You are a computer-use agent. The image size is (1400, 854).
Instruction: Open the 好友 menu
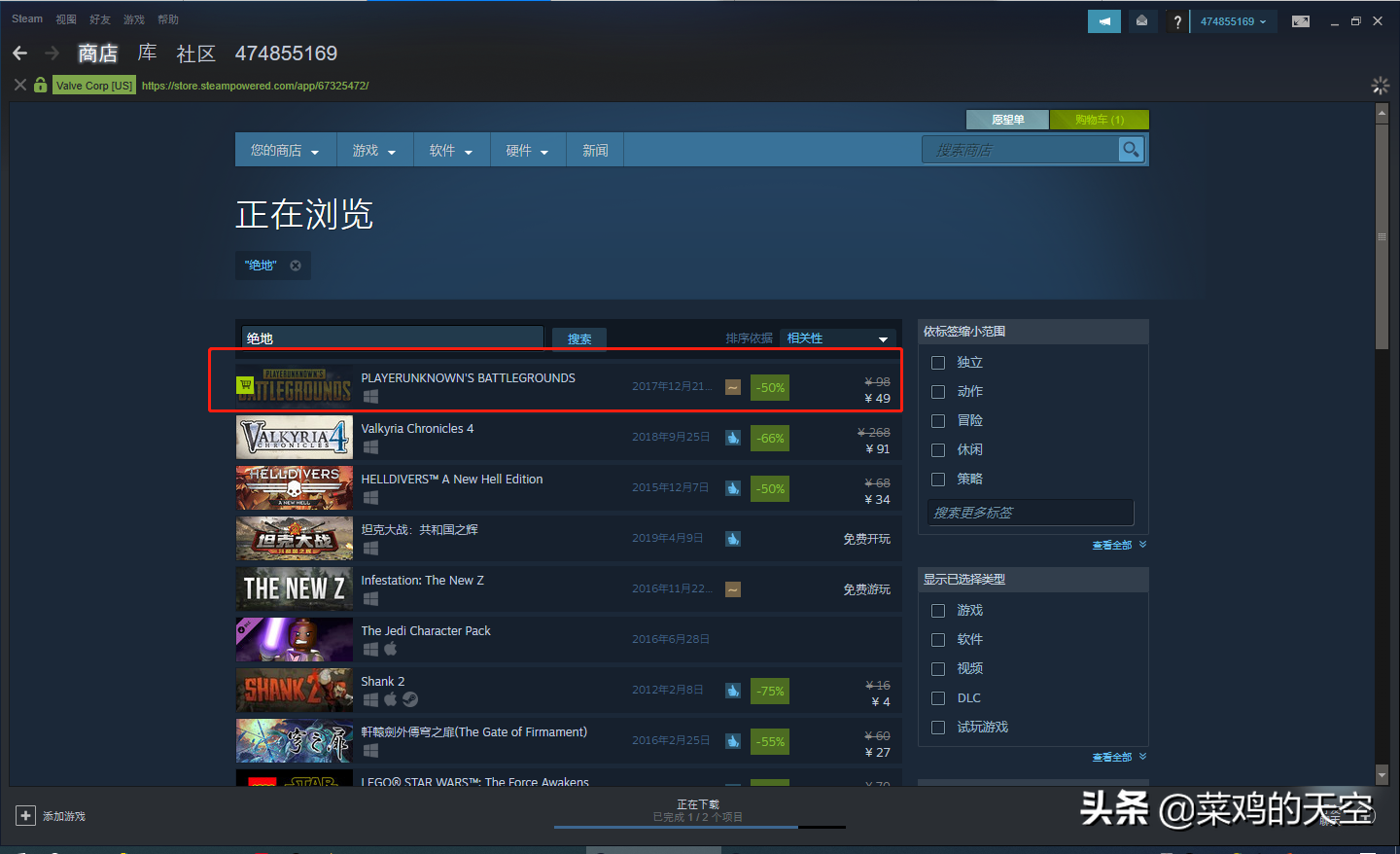(100, 19)
